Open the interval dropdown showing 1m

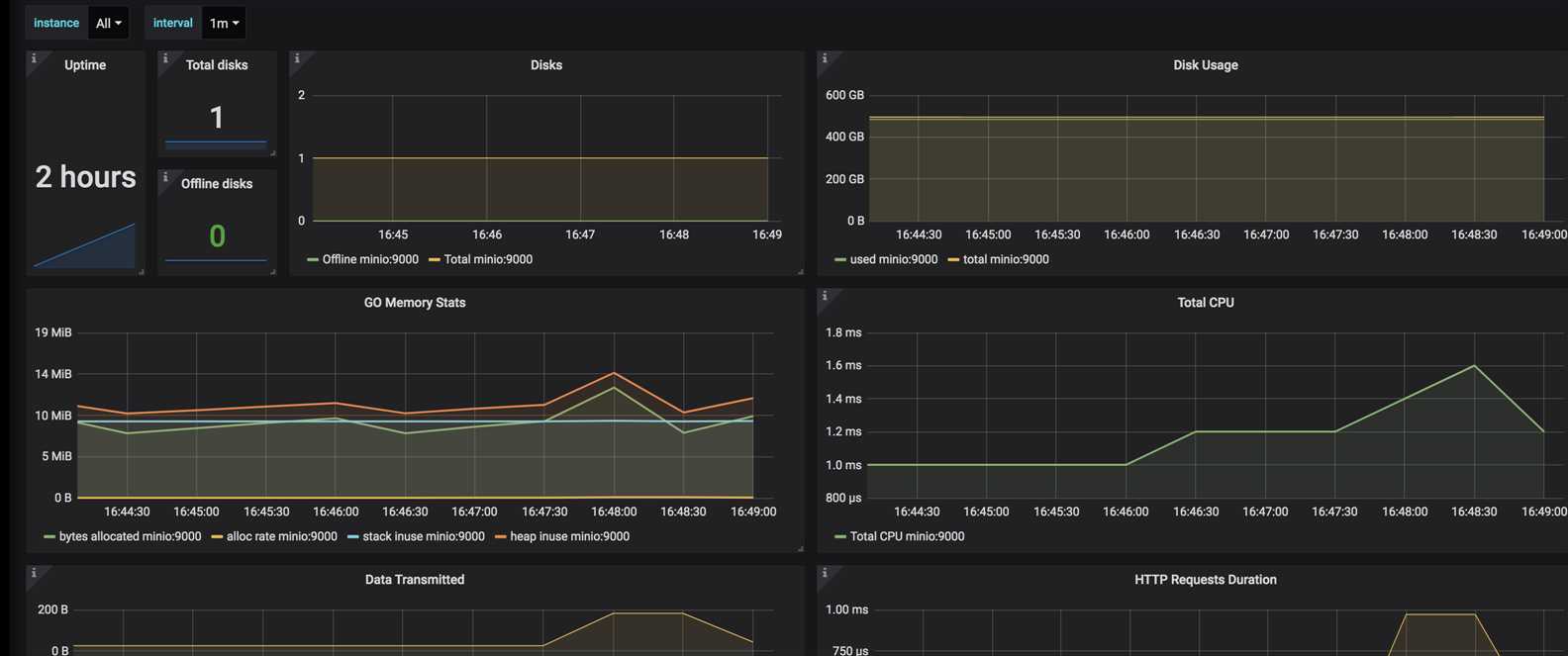point(224,23)
